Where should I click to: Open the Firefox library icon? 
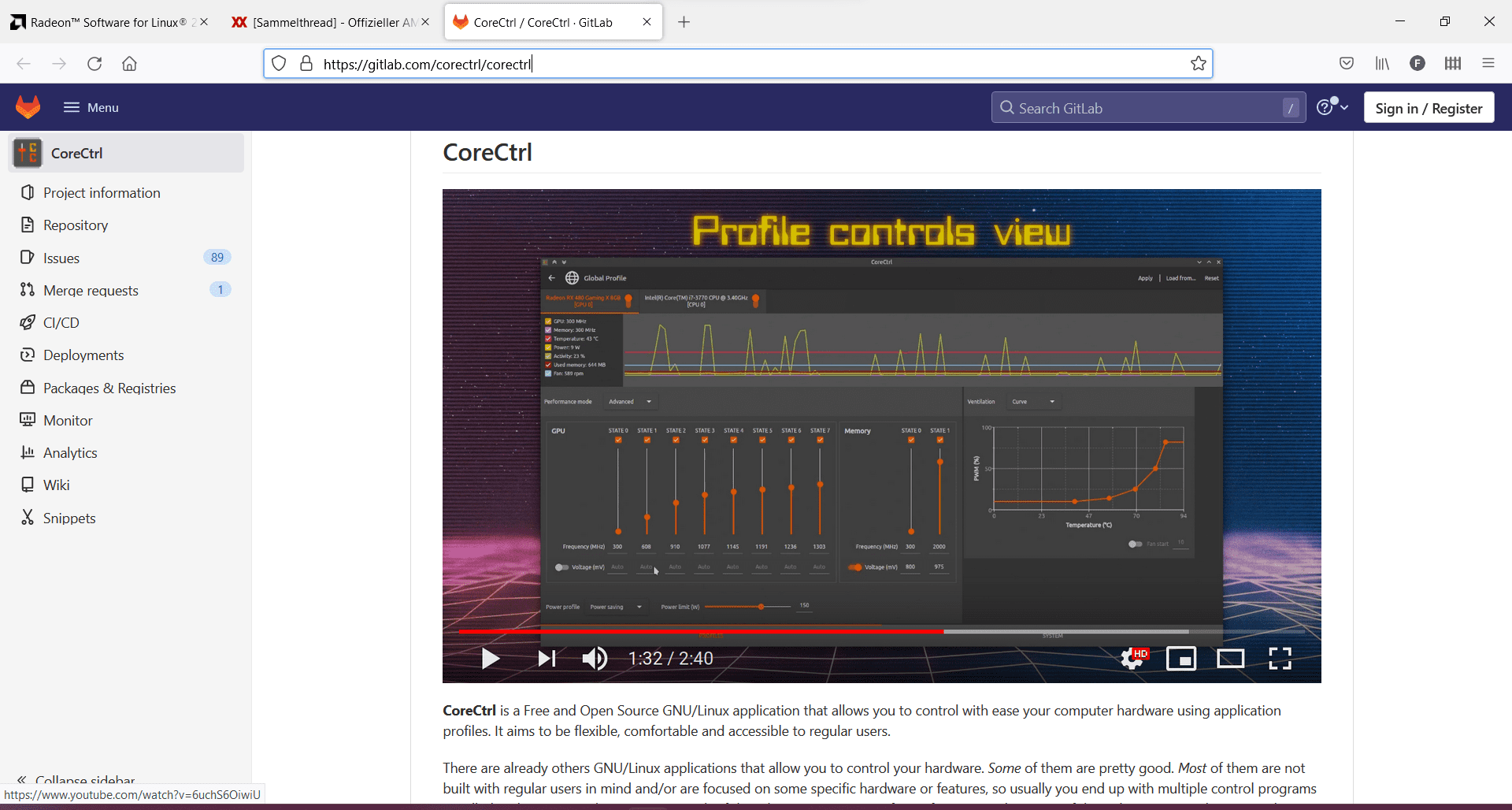pyautogui.click(x=1382, y=64)
